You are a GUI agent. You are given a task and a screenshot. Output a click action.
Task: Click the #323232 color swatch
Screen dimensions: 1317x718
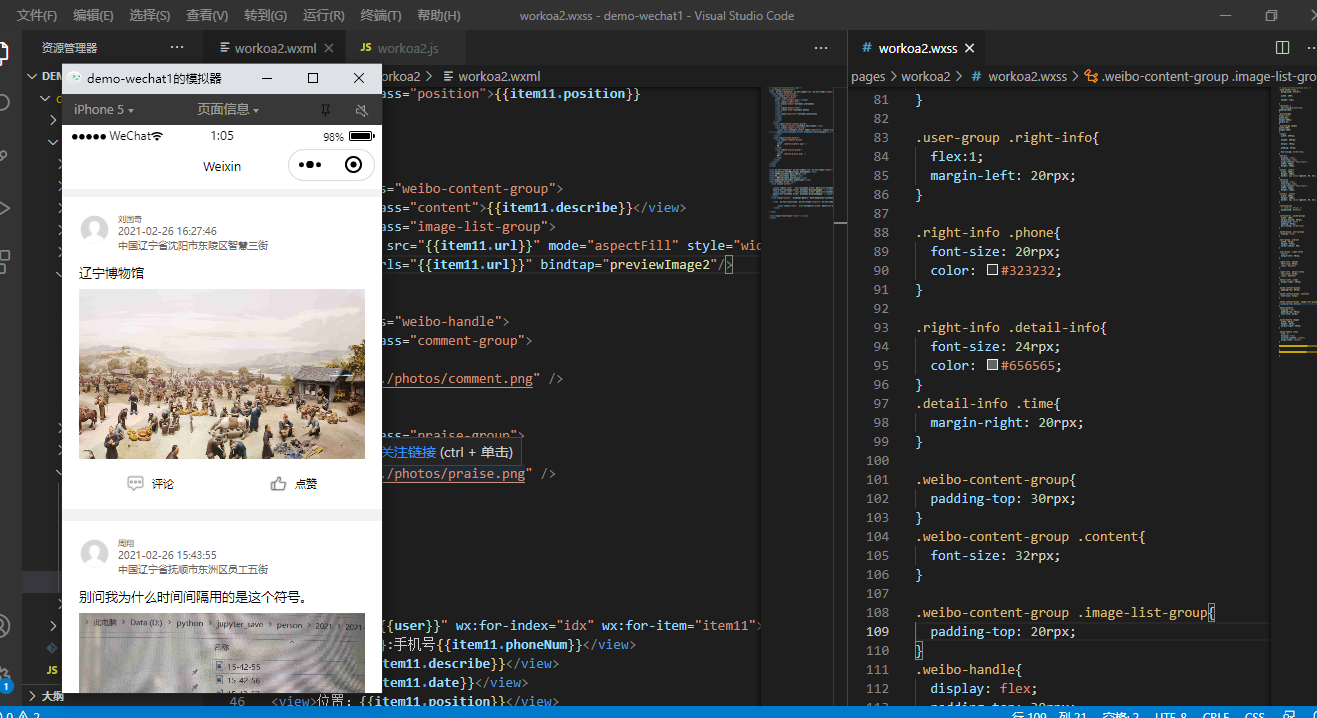992,270
